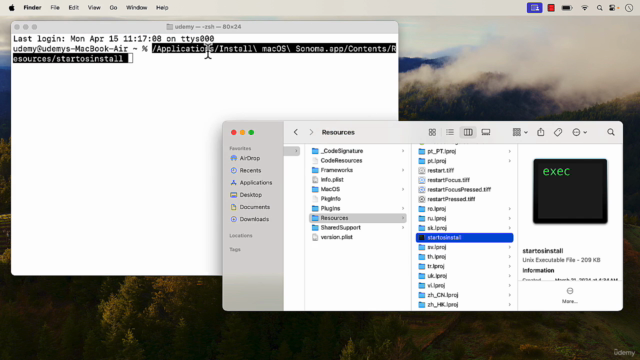Open the View menu
This screenshot has width=640, height=360.
pos(94,8)
